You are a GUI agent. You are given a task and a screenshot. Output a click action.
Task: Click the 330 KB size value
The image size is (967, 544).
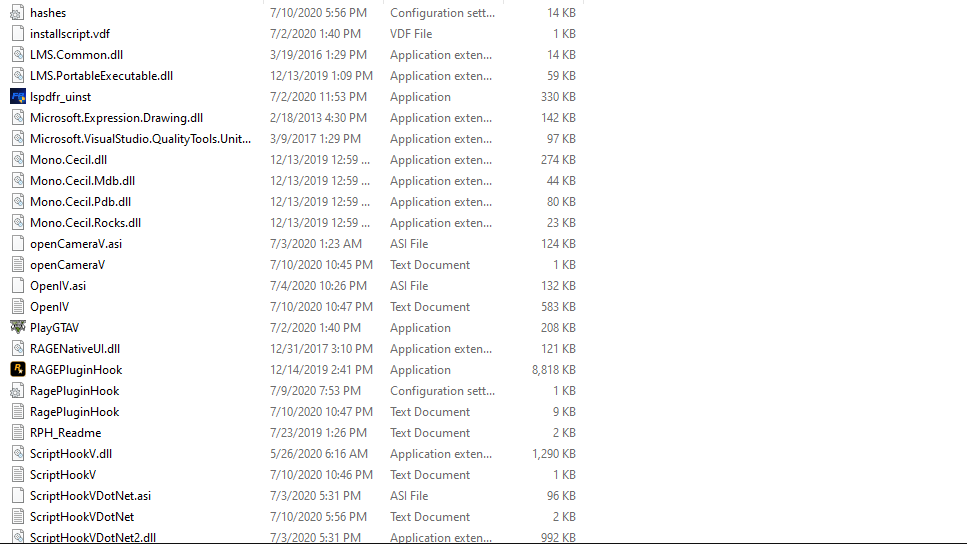point(558,97)
